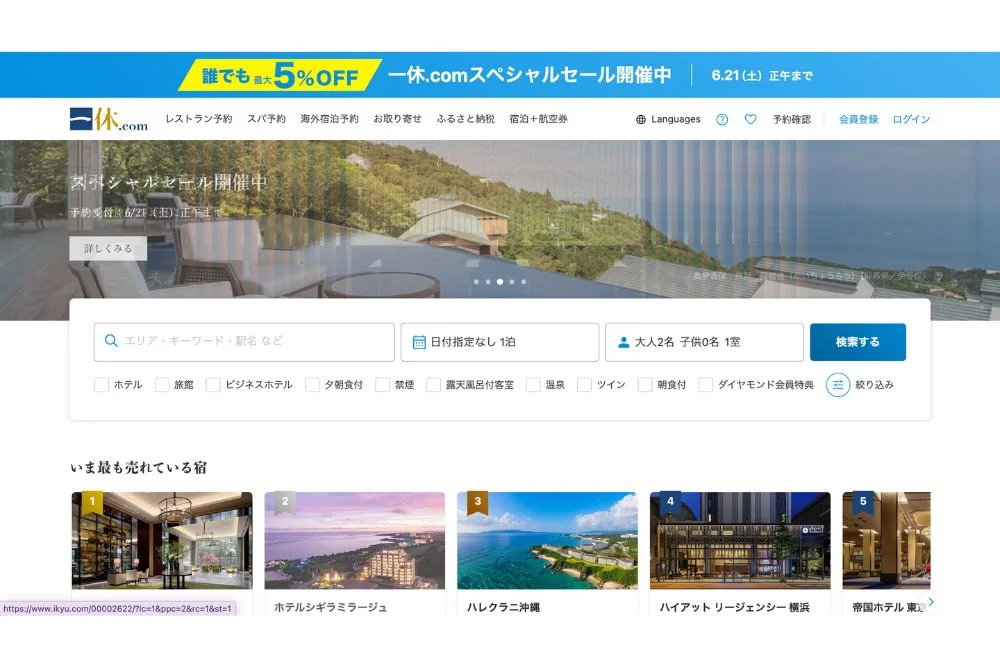
Task: Click rank 1 badge on first hotel
Action: tap(92, 502)
